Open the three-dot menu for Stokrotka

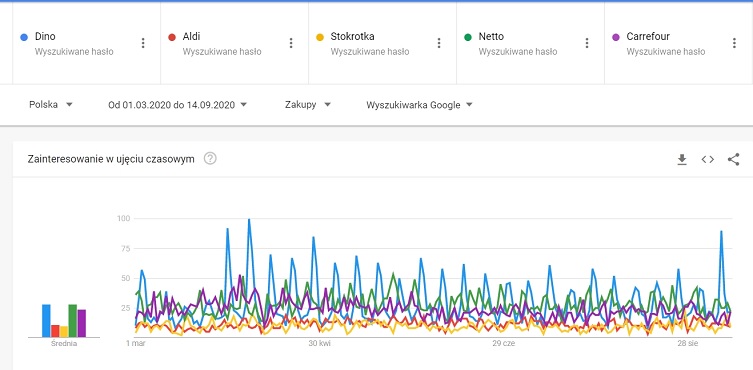coord(438,43)
